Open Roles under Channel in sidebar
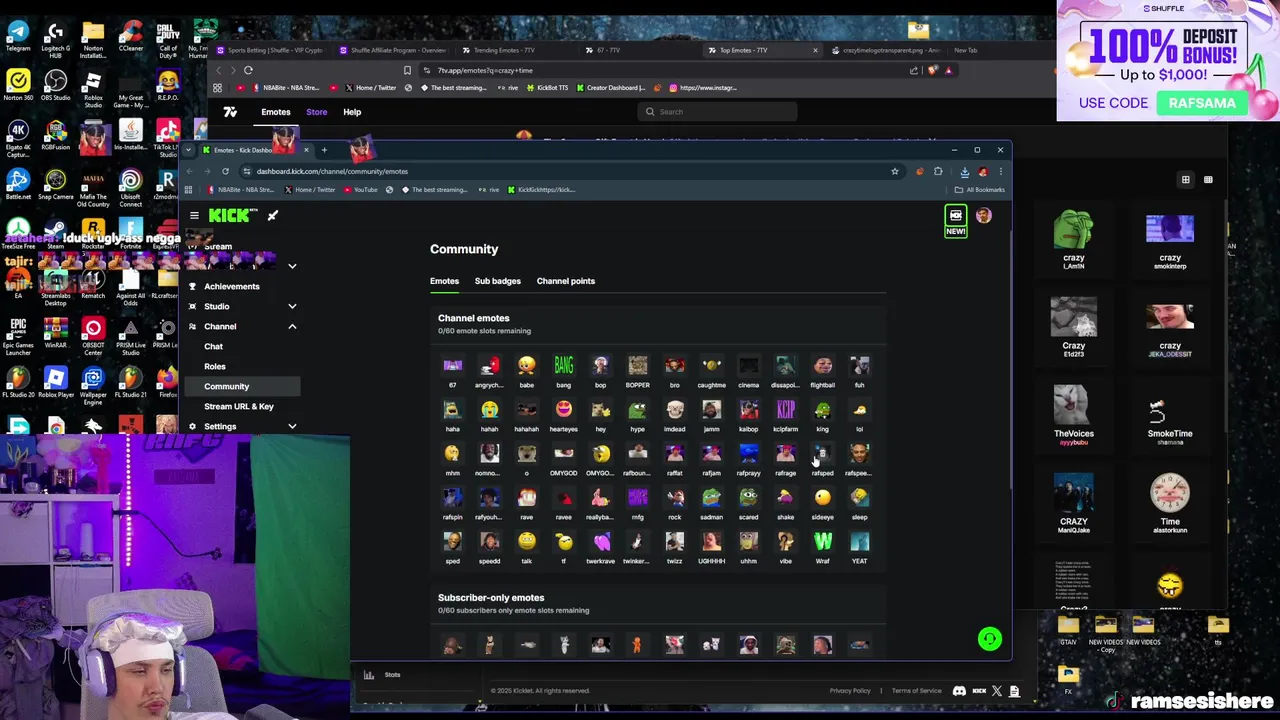 (x=215, y=366)
